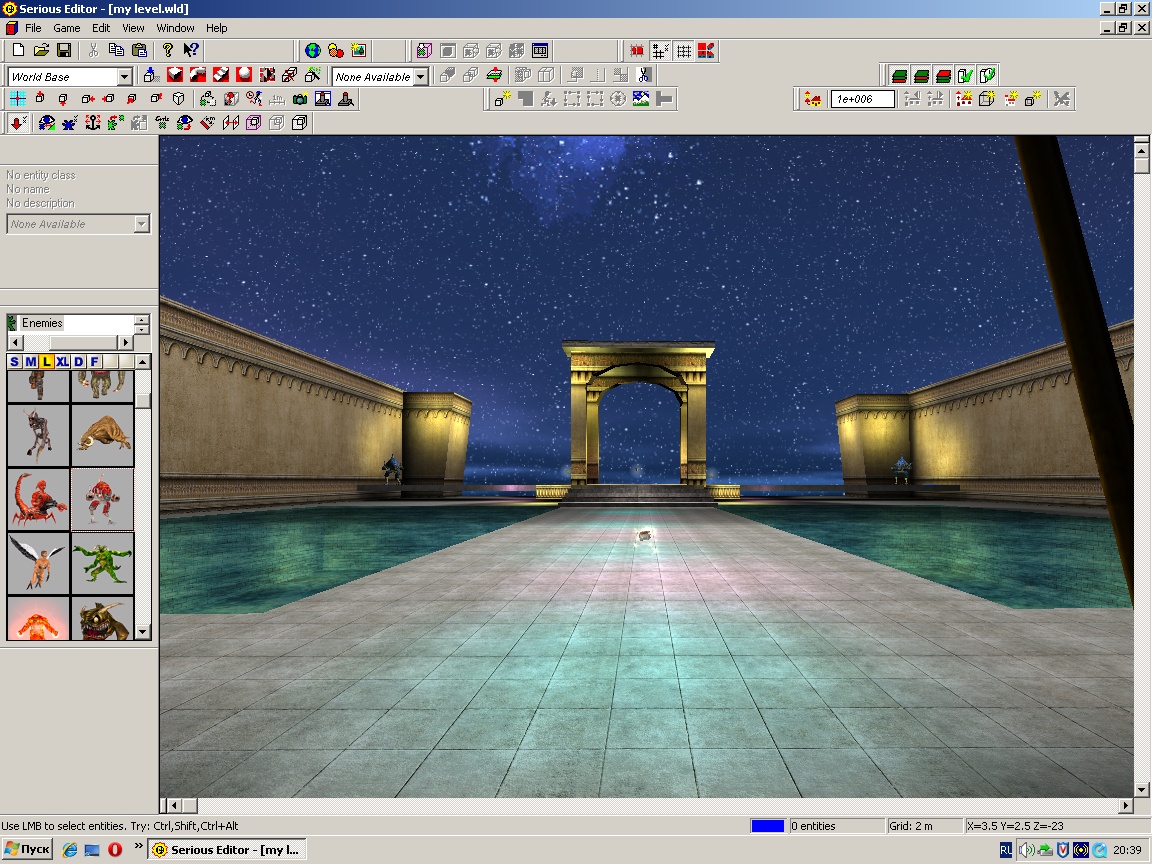Open the Help menu
The height and width of the screenshot is (864, 1152).
click(217, 28)
